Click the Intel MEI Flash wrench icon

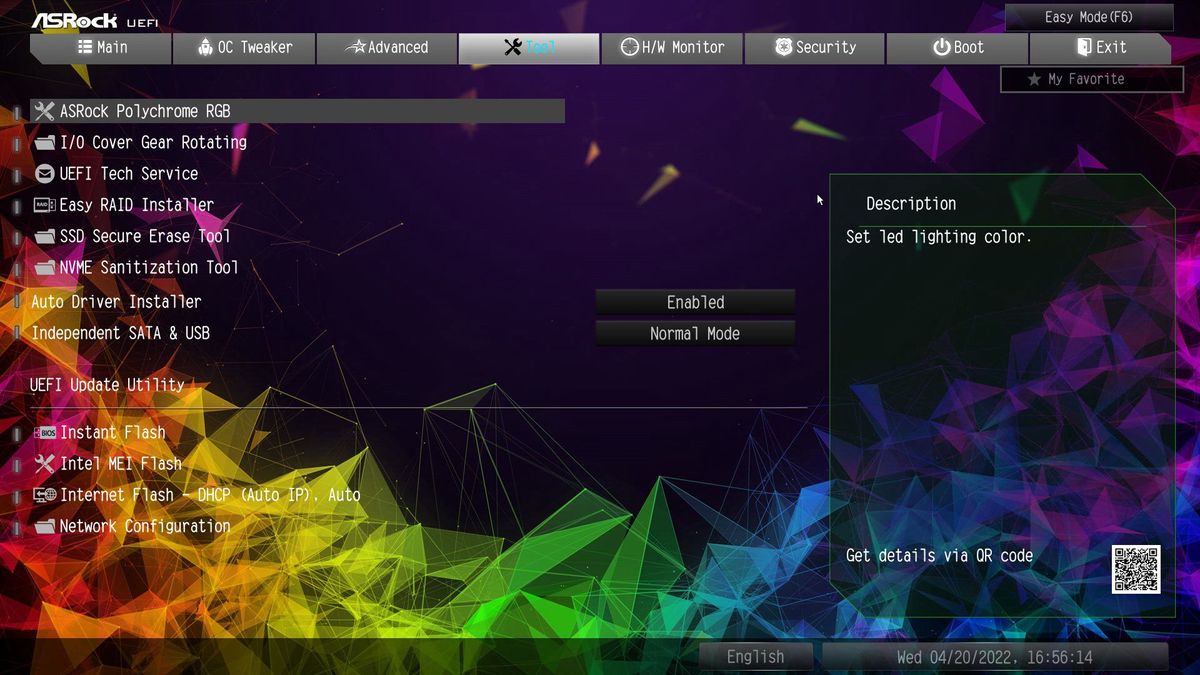tap(44, 464)
